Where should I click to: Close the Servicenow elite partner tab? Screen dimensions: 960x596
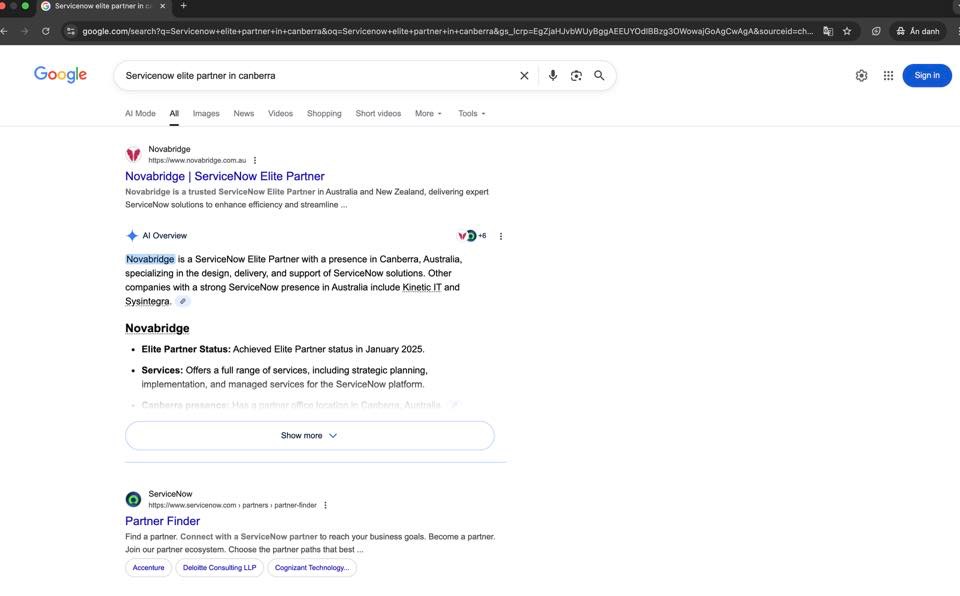coord(162,6)
